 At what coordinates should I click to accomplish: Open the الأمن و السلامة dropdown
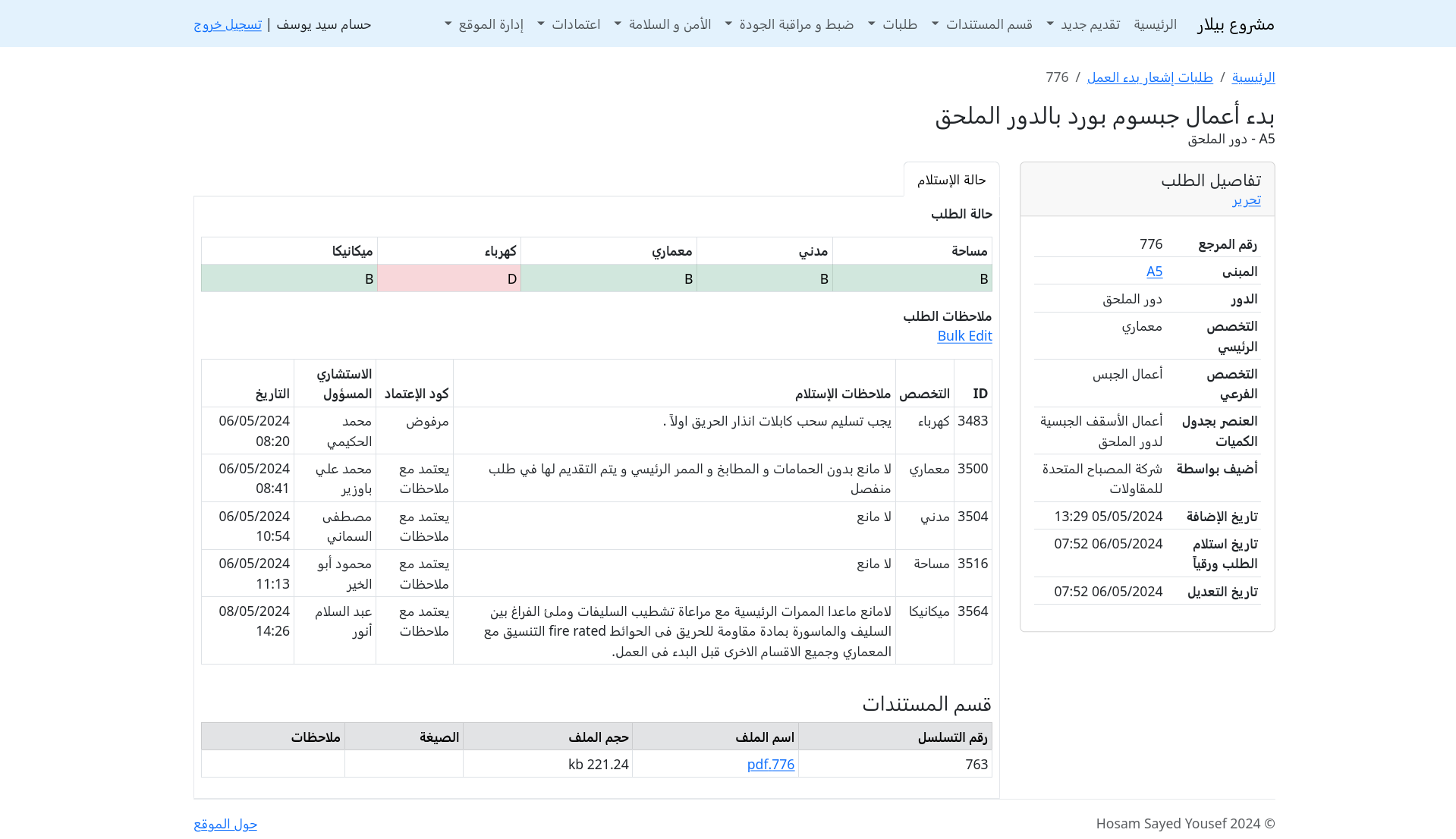click(662, 24)
